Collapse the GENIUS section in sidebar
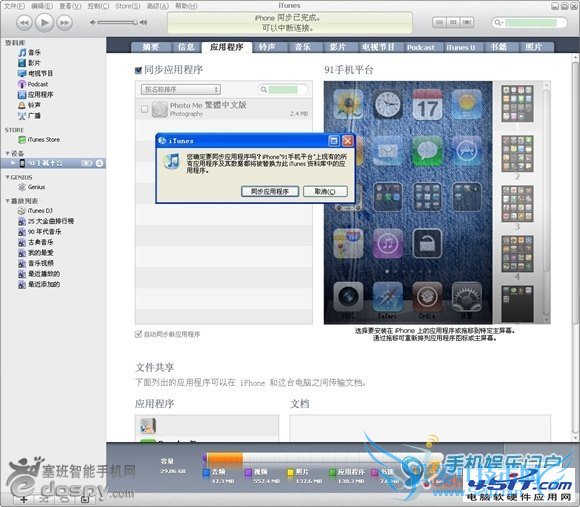 point(7,178)
